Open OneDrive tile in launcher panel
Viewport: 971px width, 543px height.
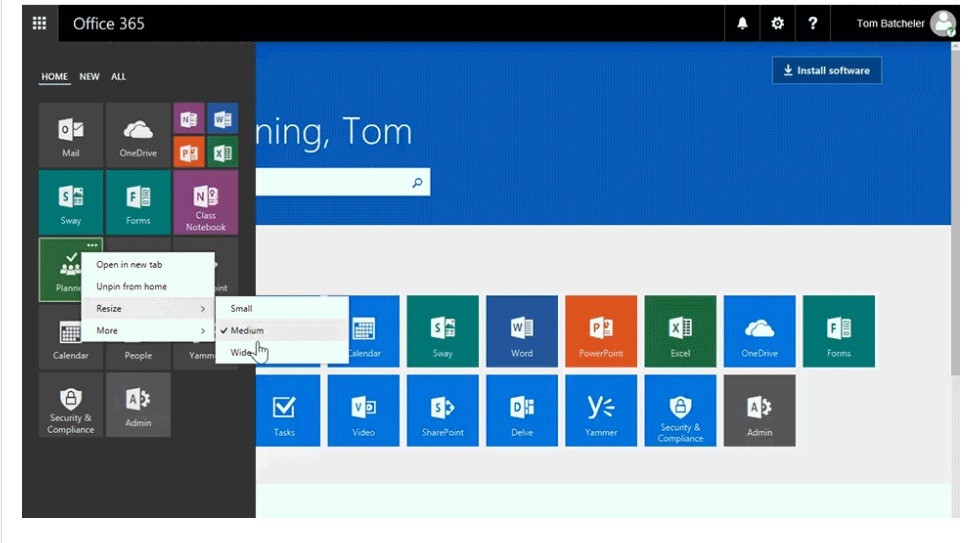pos(138,135)
